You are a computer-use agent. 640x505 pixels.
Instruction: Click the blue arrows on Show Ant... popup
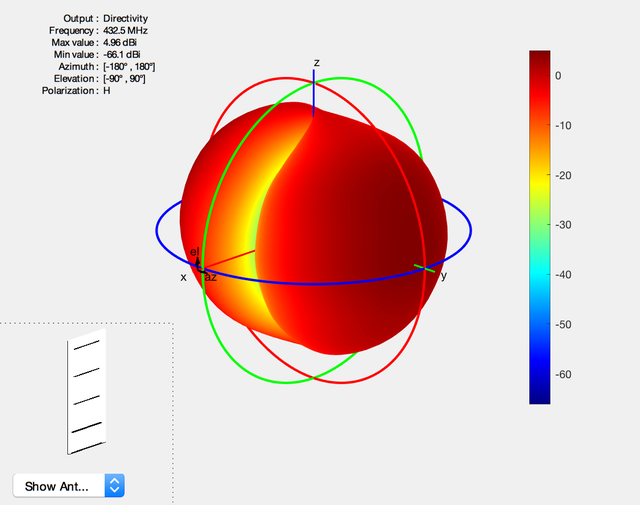(x=115, y=485)
